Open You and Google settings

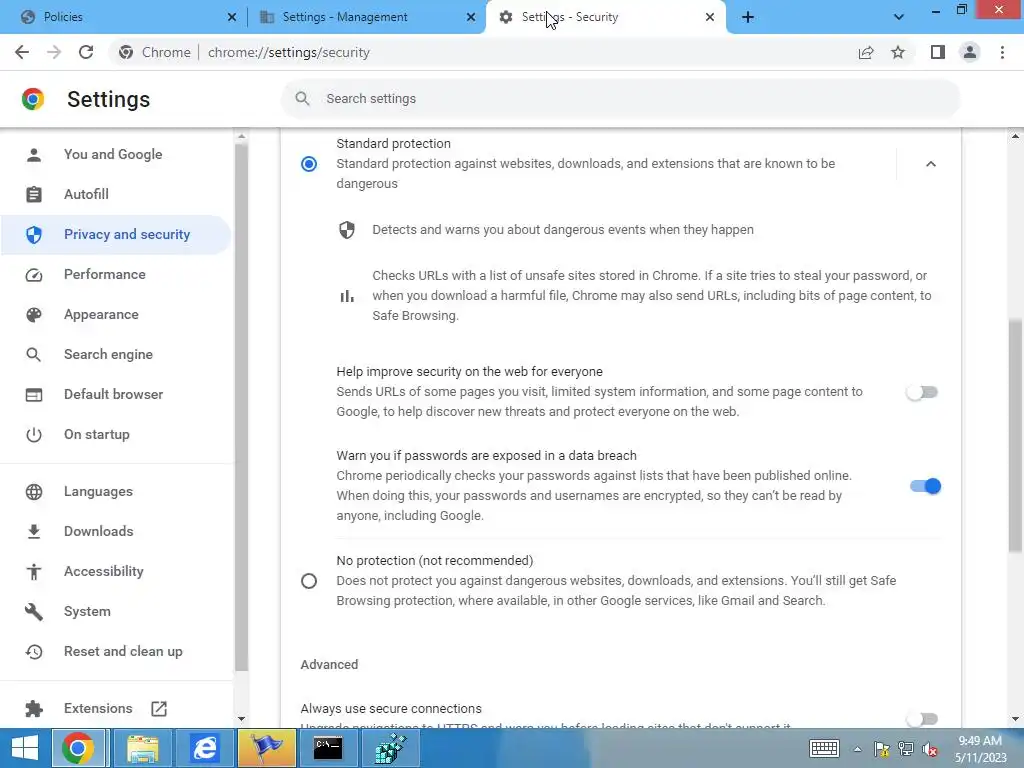click(116, 154)
